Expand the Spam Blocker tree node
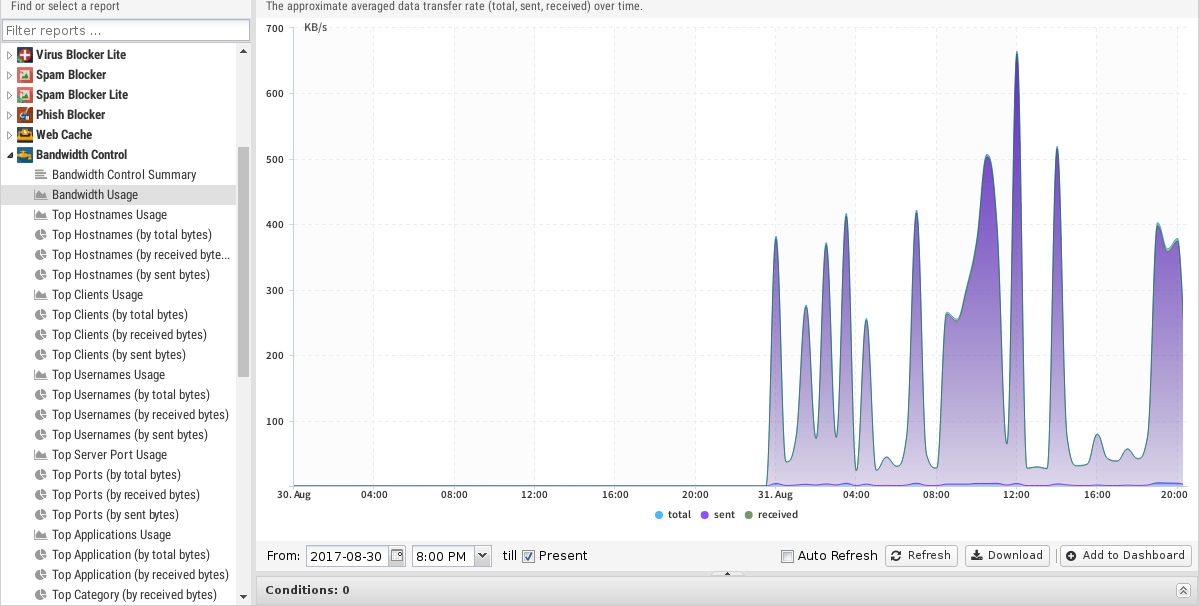Screen dimensions: 1199x606 (9, 75)
